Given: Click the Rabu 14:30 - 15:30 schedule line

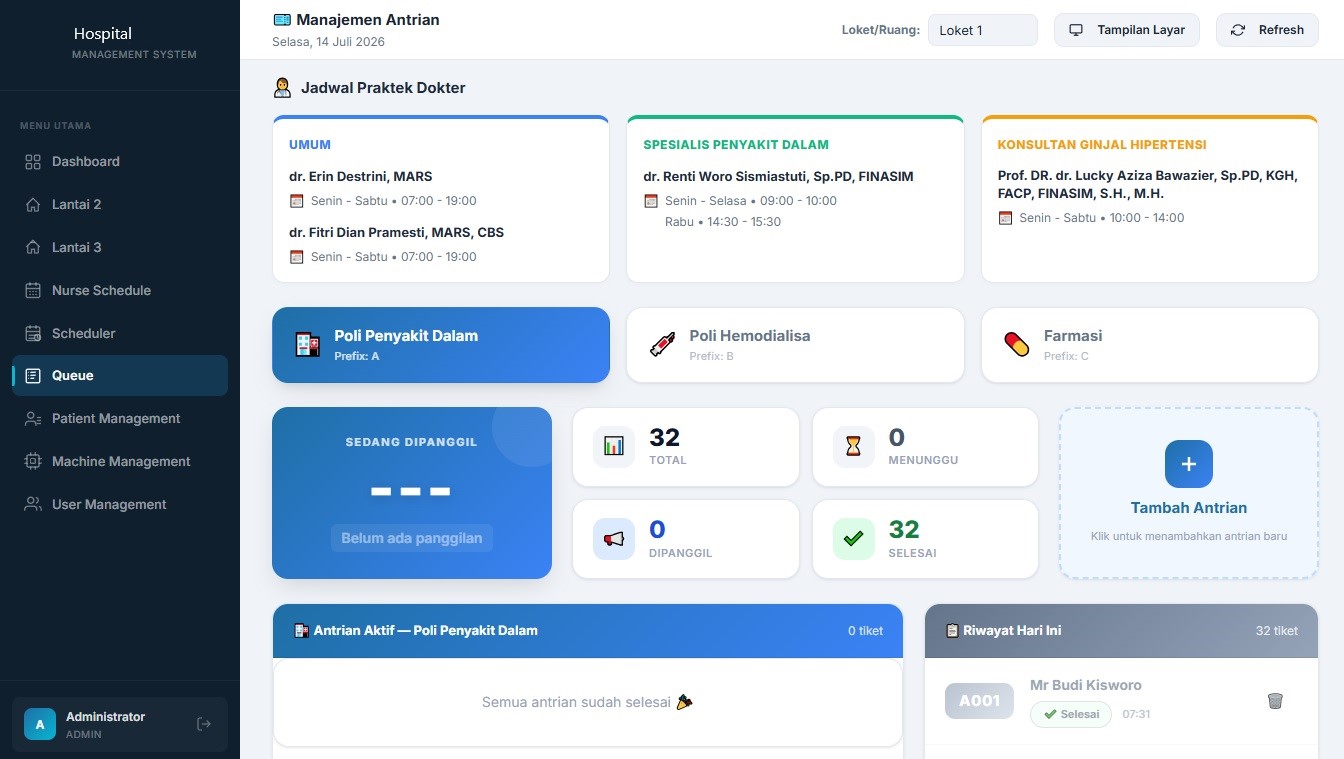Looking at the screenshot, I should point(723,222).
